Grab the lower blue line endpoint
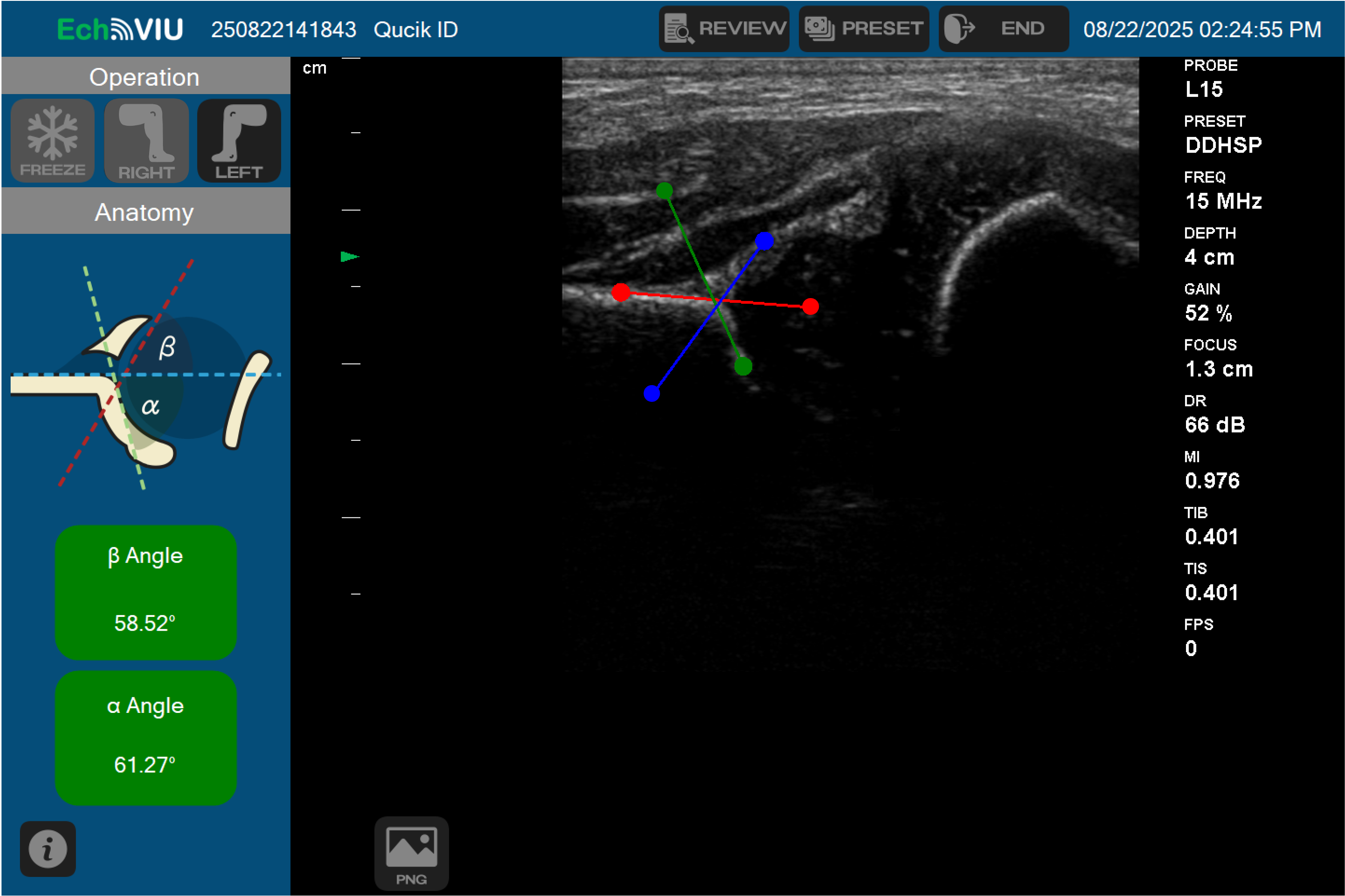 [652, 393]
